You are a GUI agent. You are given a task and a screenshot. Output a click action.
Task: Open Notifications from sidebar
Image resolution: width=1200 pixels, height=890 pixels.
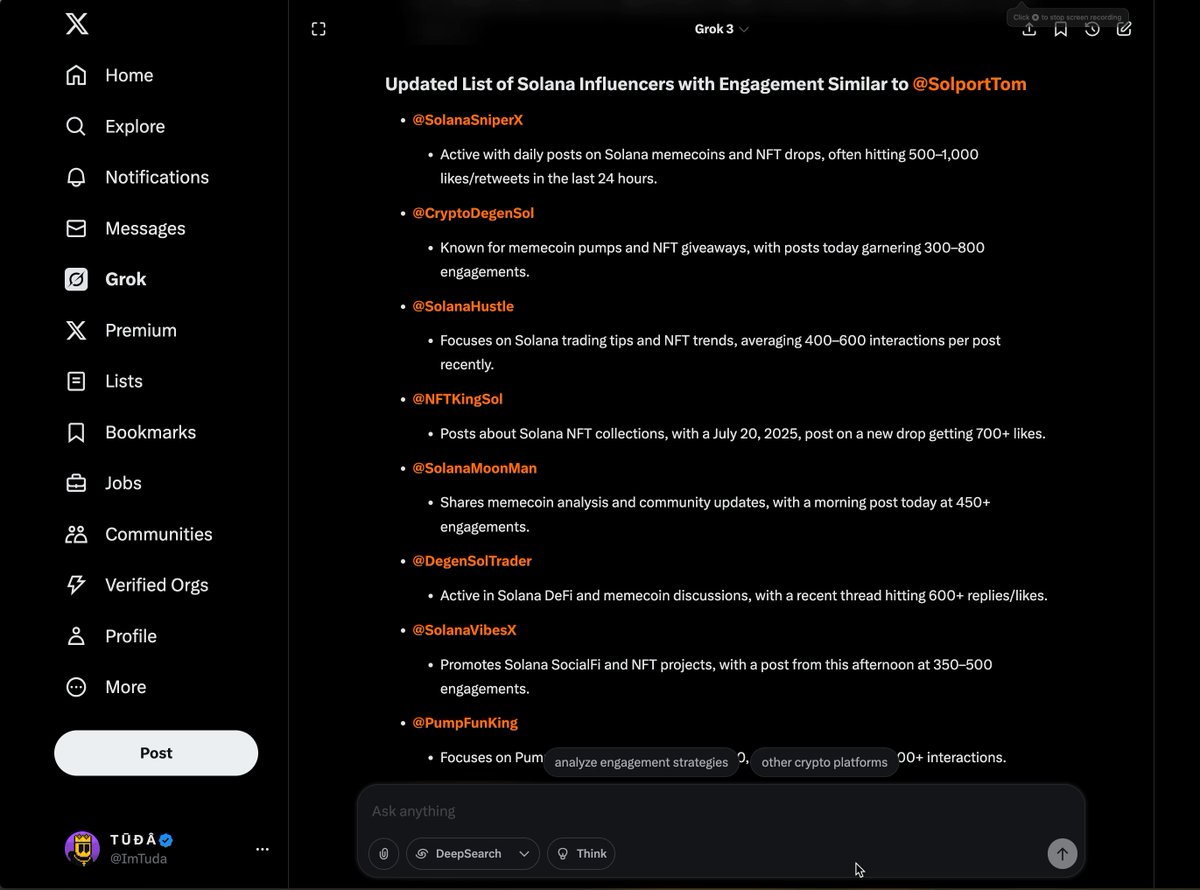pyautogui.click(x=157, y=177)
